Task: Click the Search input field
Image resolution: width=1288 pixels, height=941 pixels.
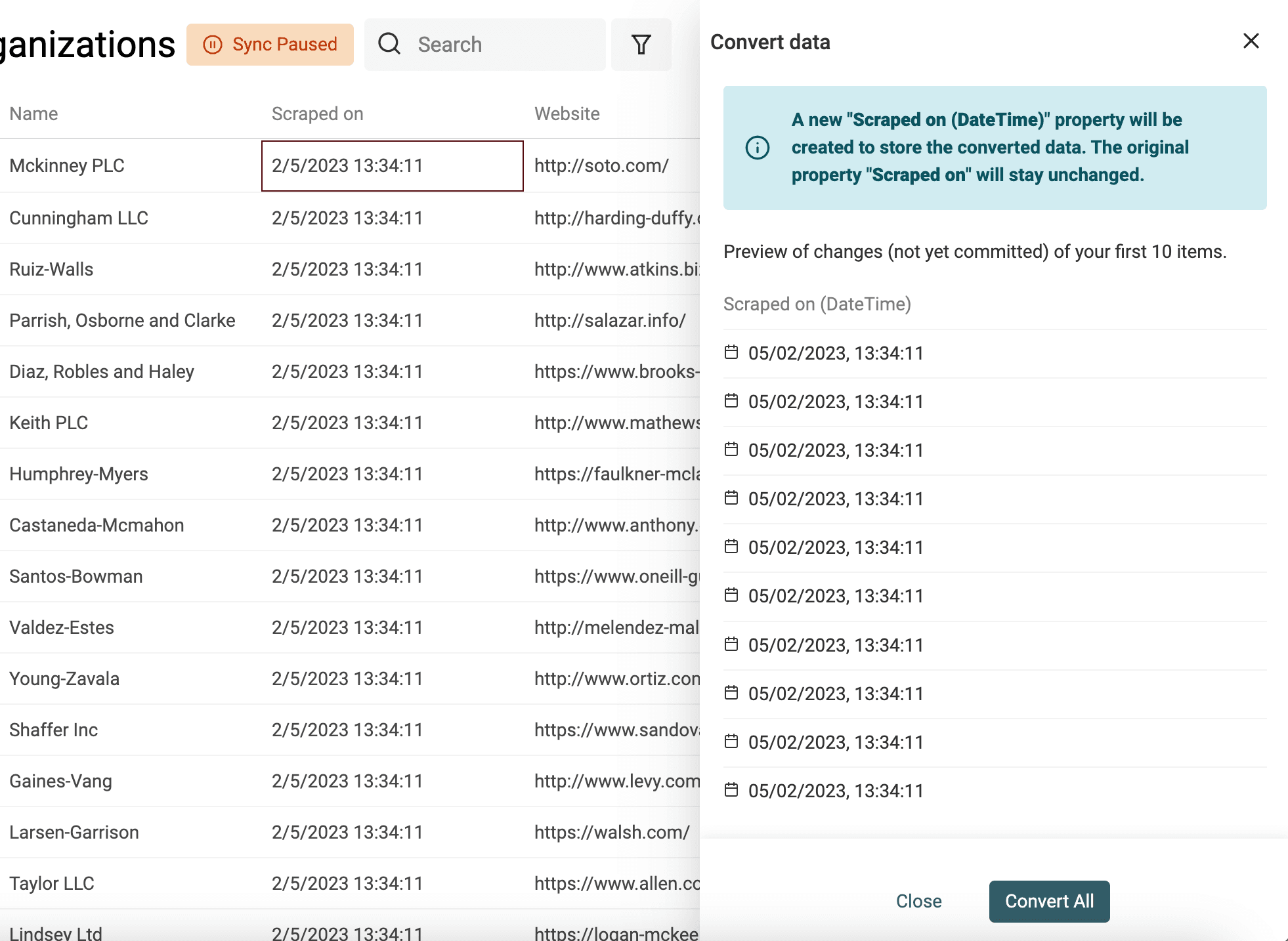Action: 484,45
